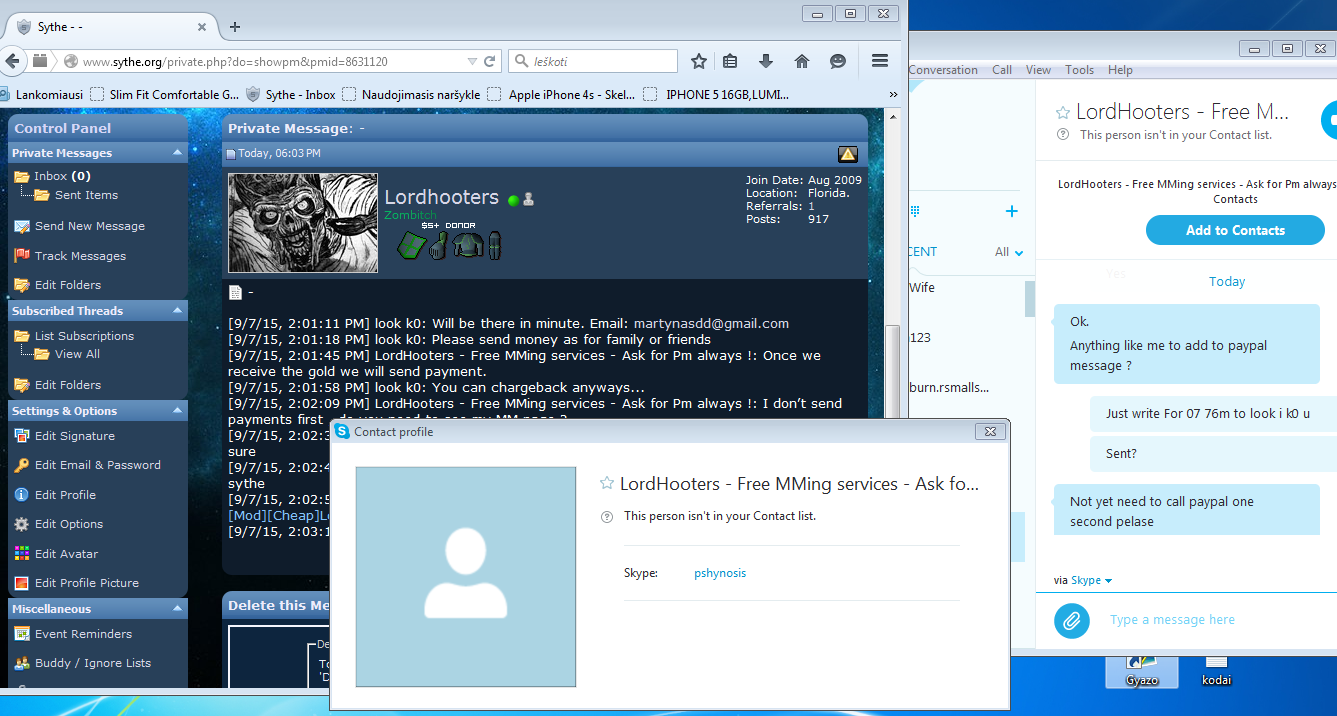Image resolution: width=1337 pixels, height=716 pixels.
Task: Click the Add to Contacts button
Action: pos(1235,230)
